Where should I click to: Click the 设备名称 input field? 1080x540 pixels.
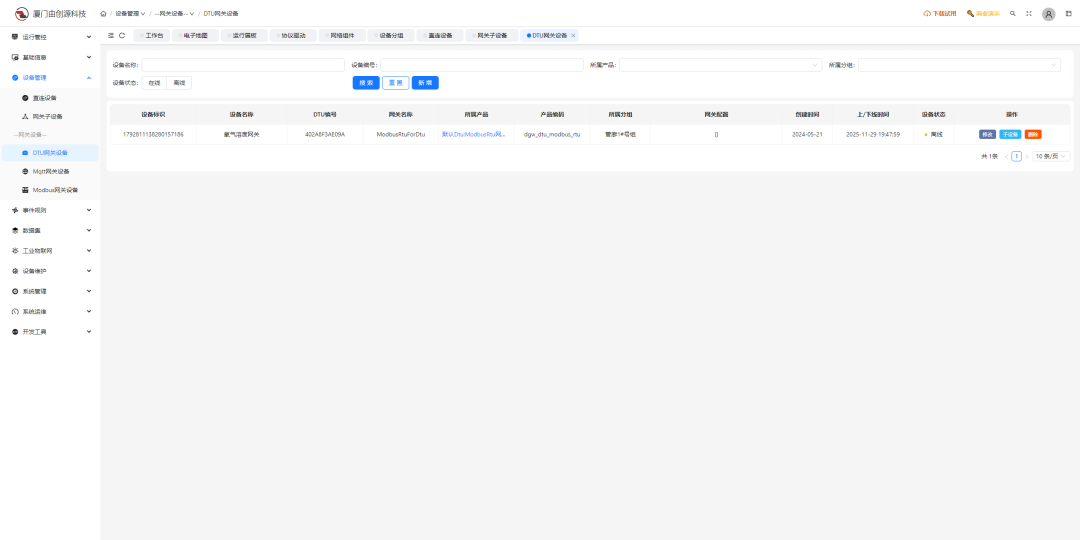(x=242, y=65)
